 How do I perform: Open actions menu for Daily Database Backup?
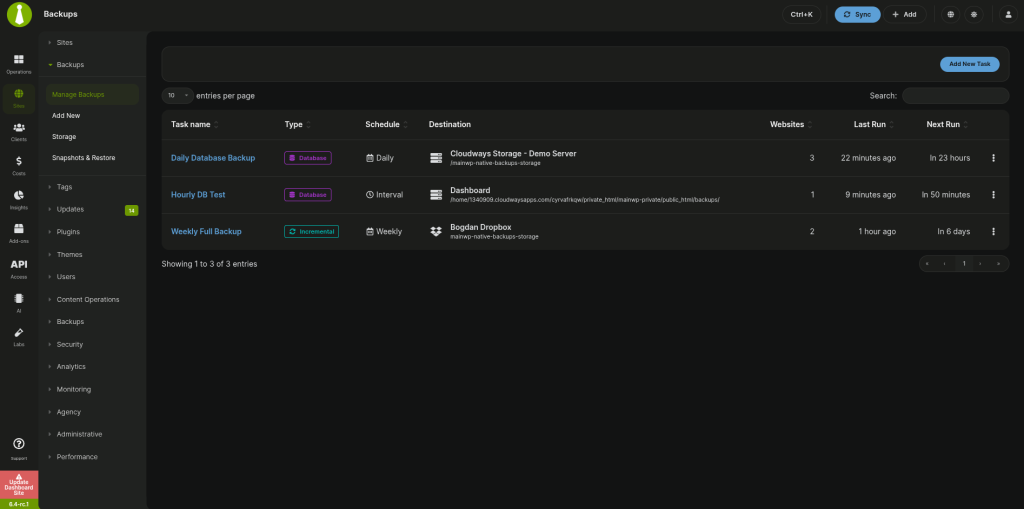(x=993, y=158)
